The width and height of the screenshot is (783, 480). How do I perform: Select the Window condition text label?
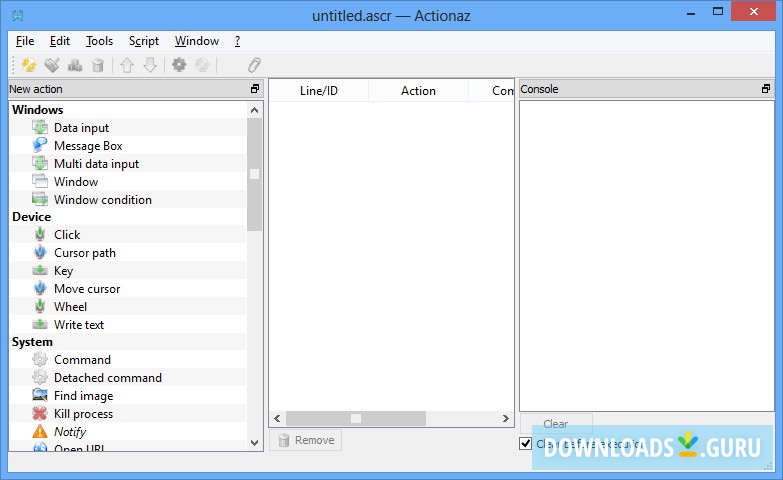103,199
